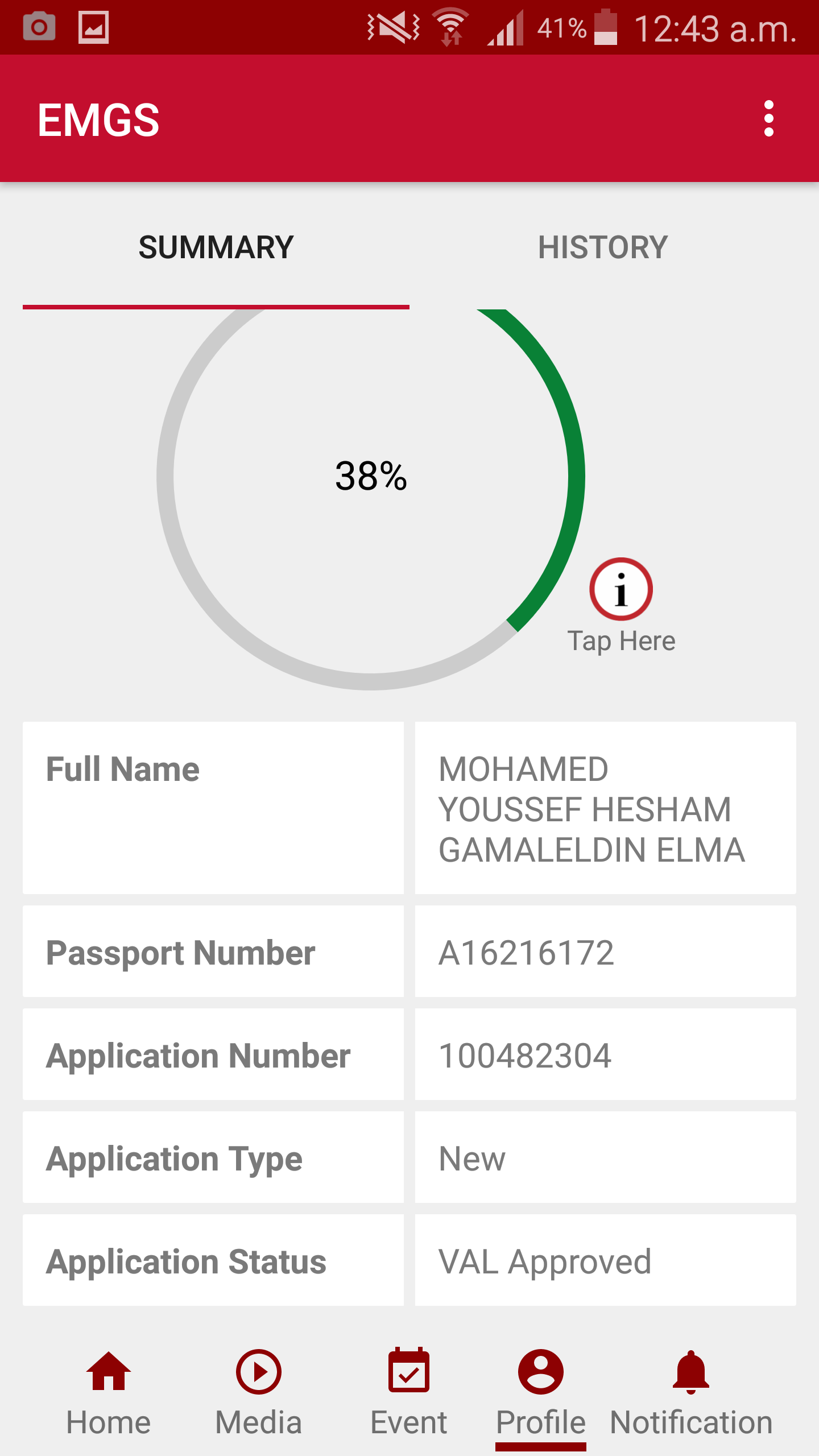Tap the passport number A16216172
The width and height of the screenshot is (819, 1456).
(527, 953)
